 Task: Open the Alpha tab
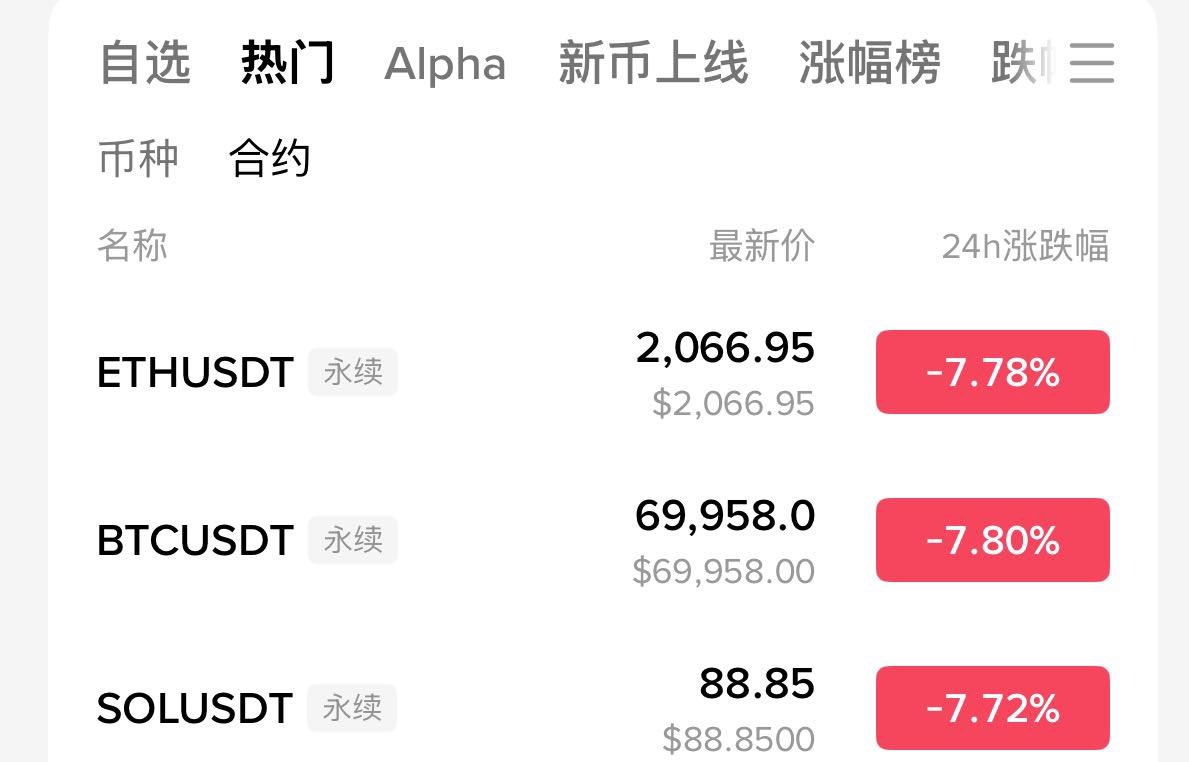(445, 64)
